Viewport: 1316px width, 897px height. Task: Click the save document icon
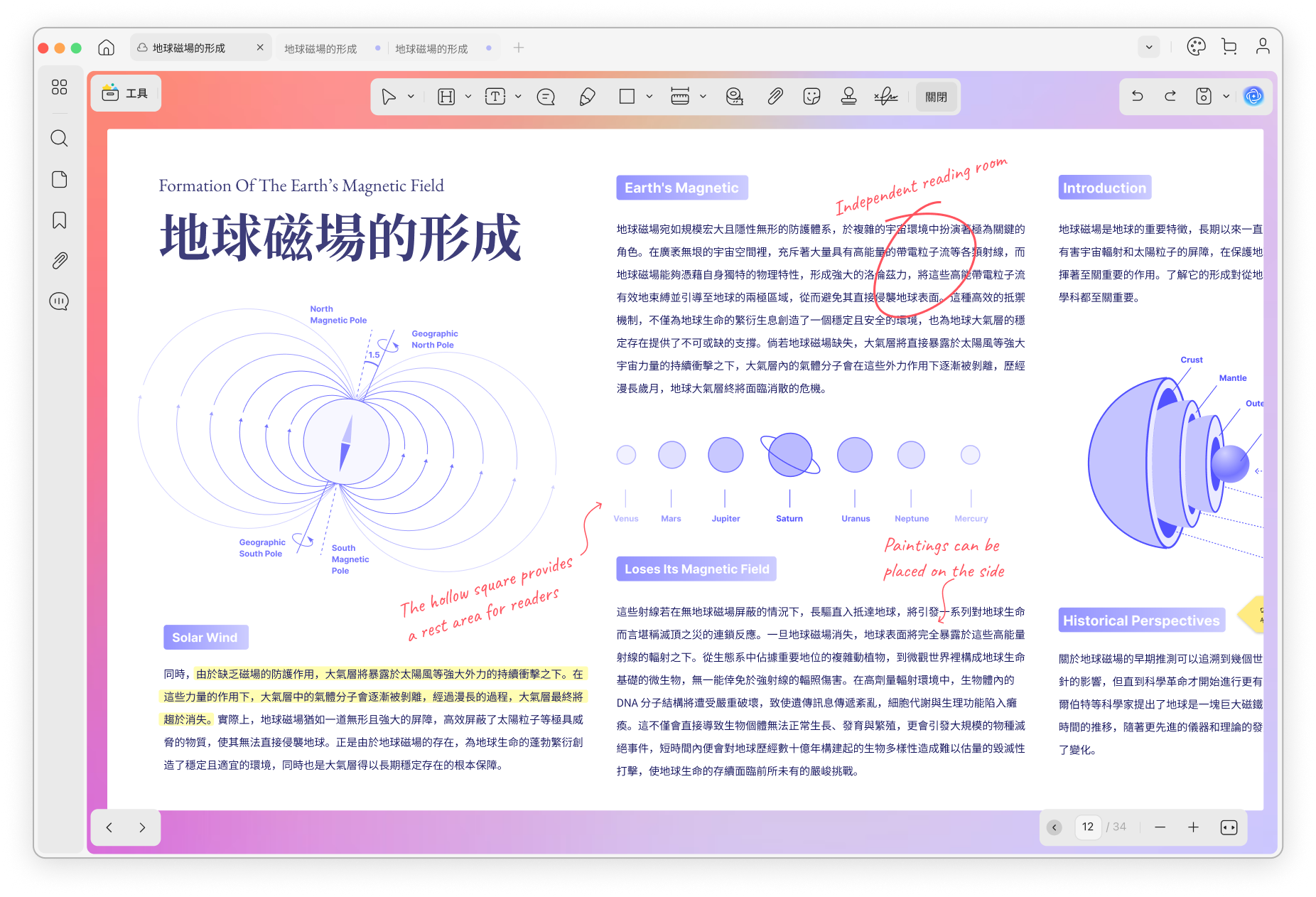(1204, 96)
